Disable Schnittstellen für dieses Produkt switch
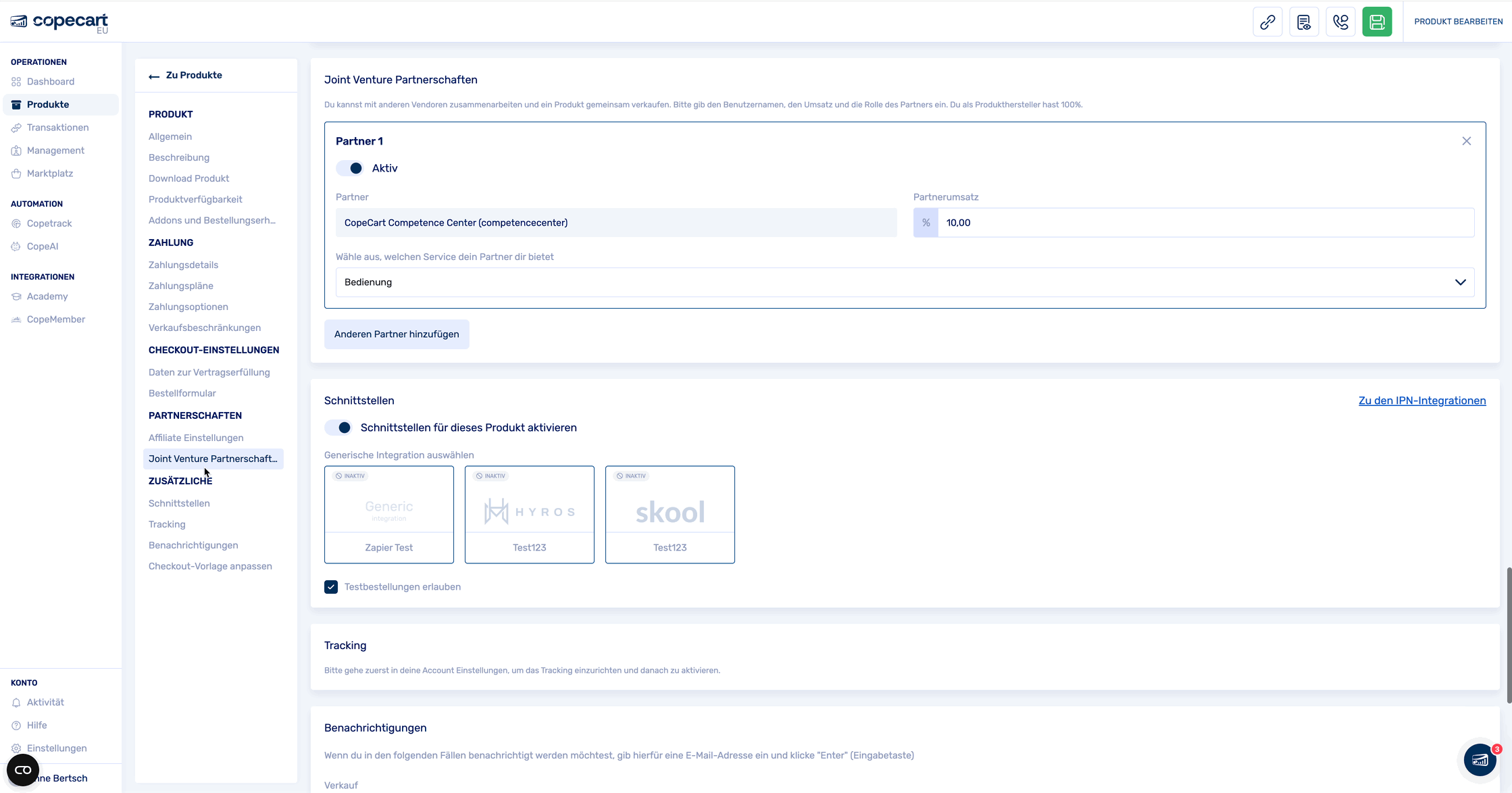This screenshot has height=793, width=1512. (338, 428)
